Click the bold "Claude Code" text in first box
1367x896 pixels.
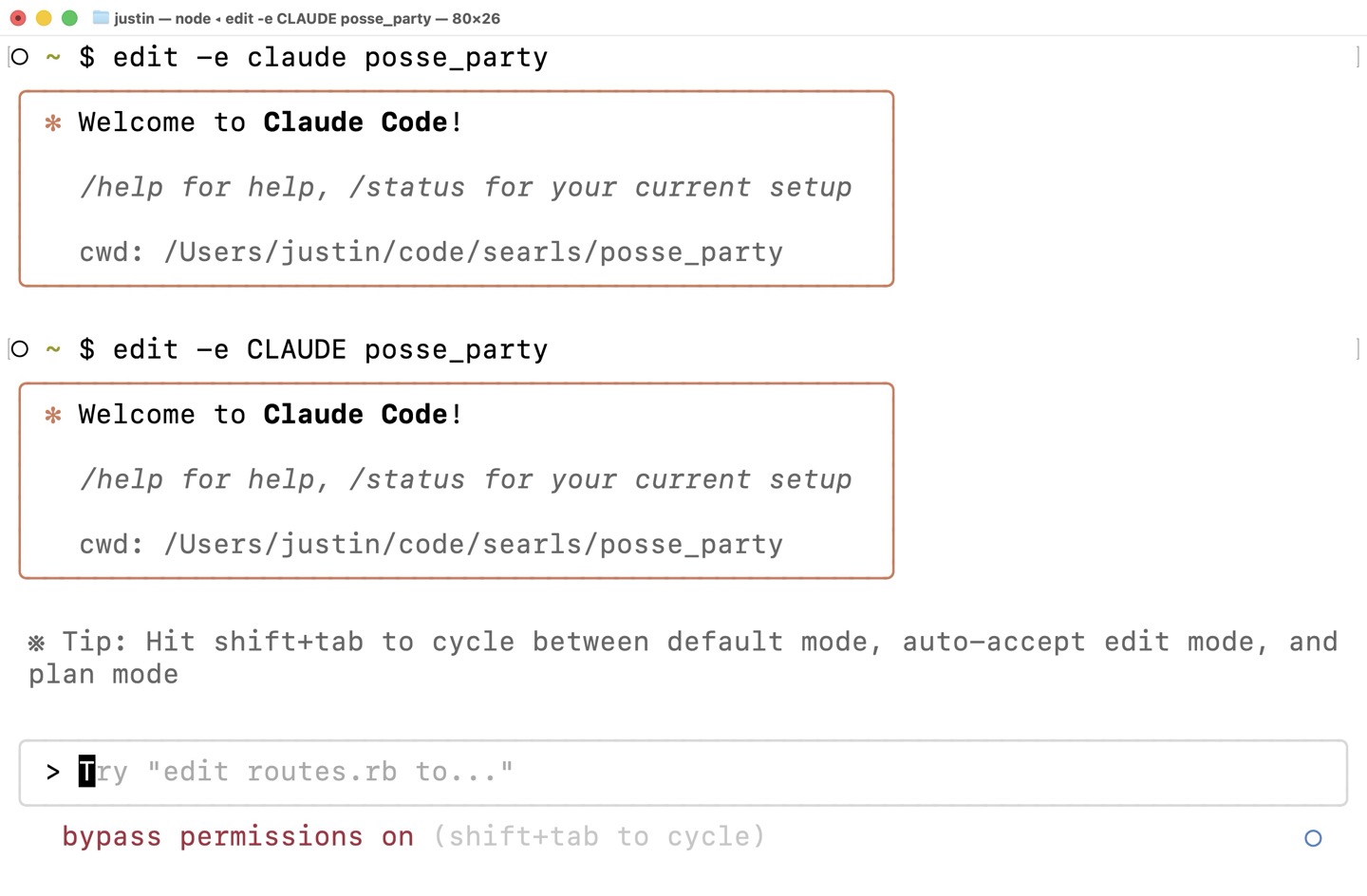tap(355, 122)
